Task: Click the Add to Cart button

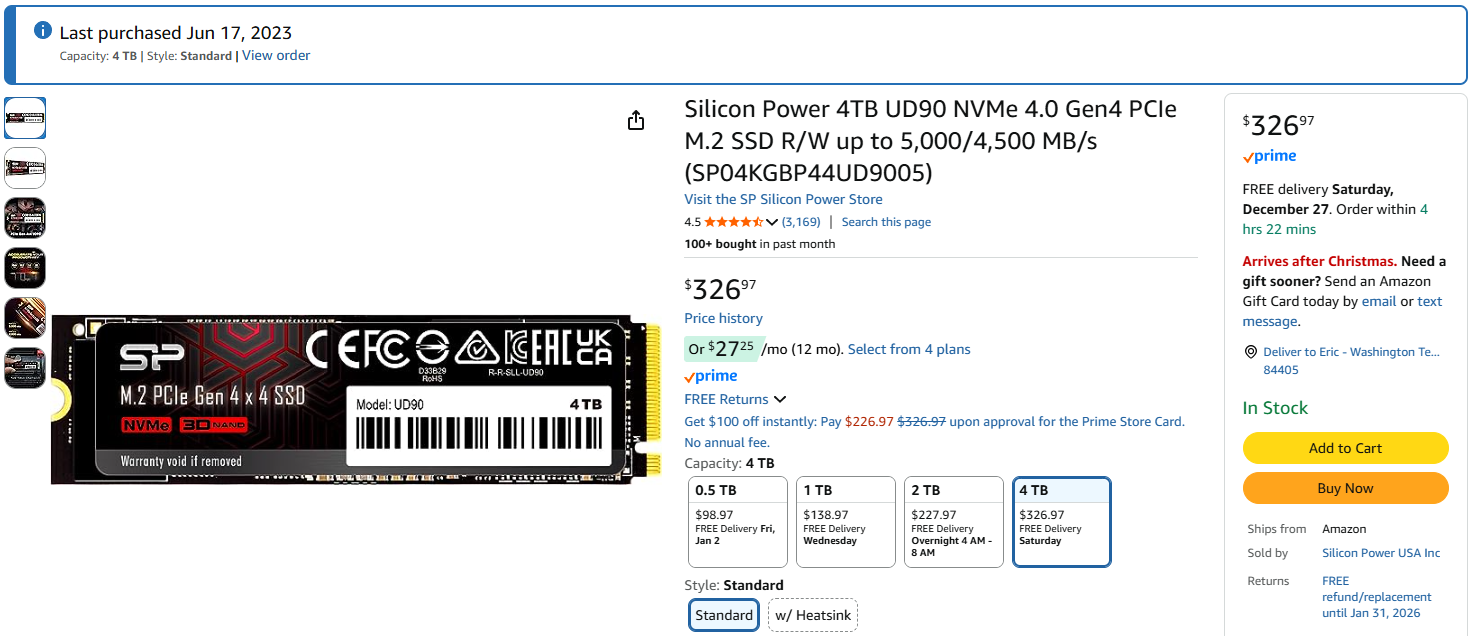Action: pos(1345,448)
